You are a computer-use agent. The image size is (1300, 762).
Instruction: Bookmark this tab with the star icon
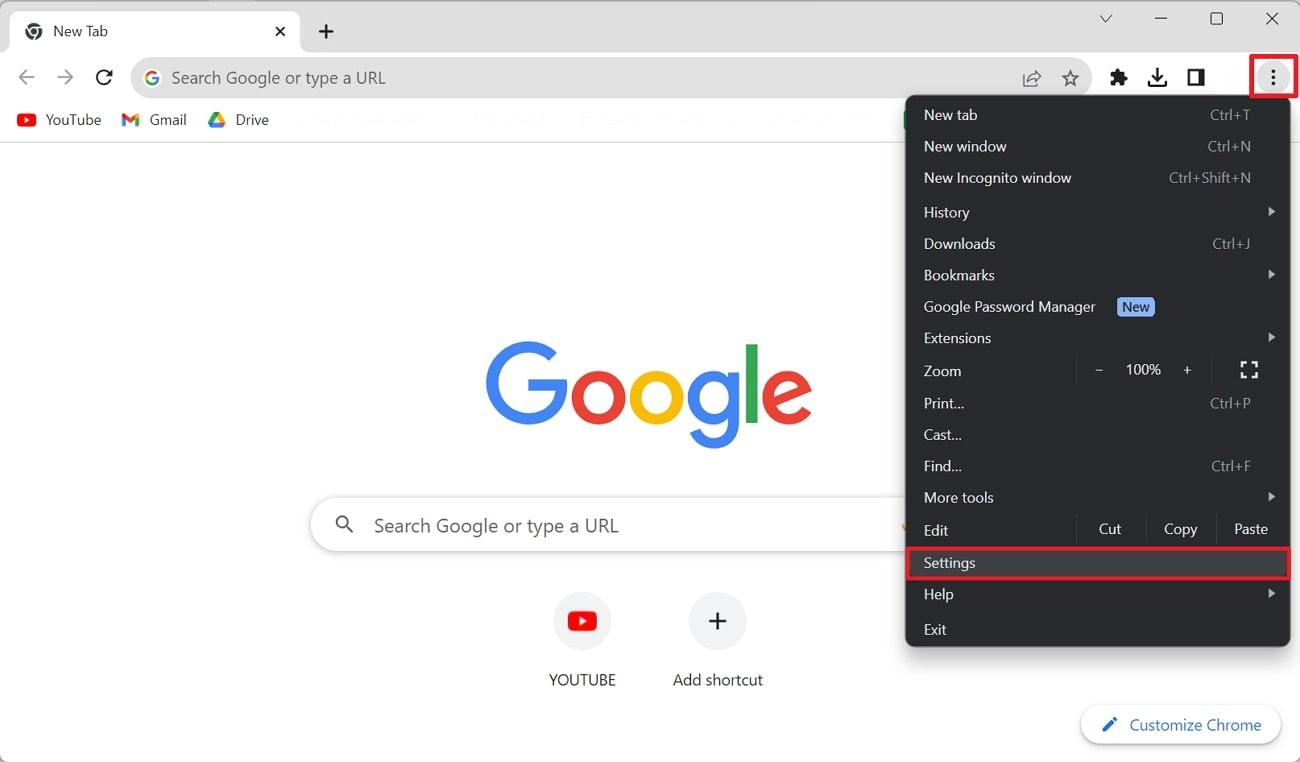[1070, 78]
